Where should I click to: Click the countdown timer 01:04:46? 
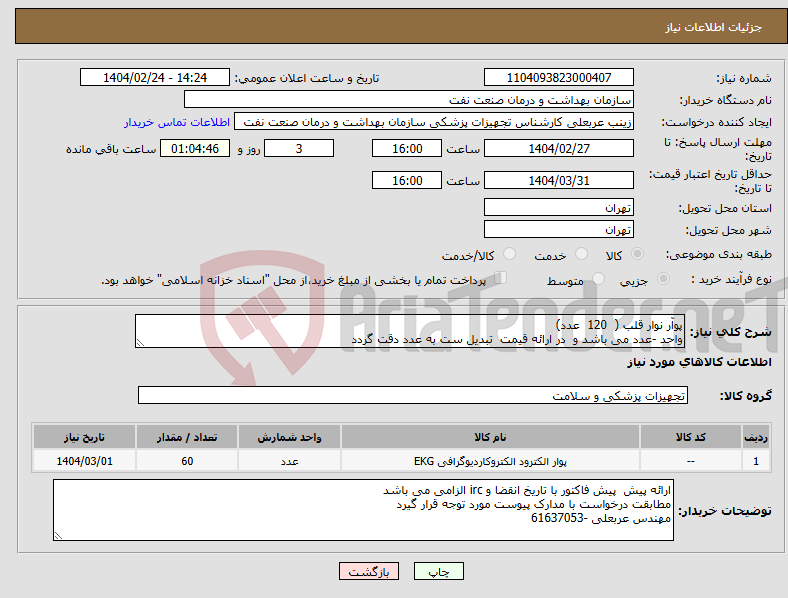(195, 148)
